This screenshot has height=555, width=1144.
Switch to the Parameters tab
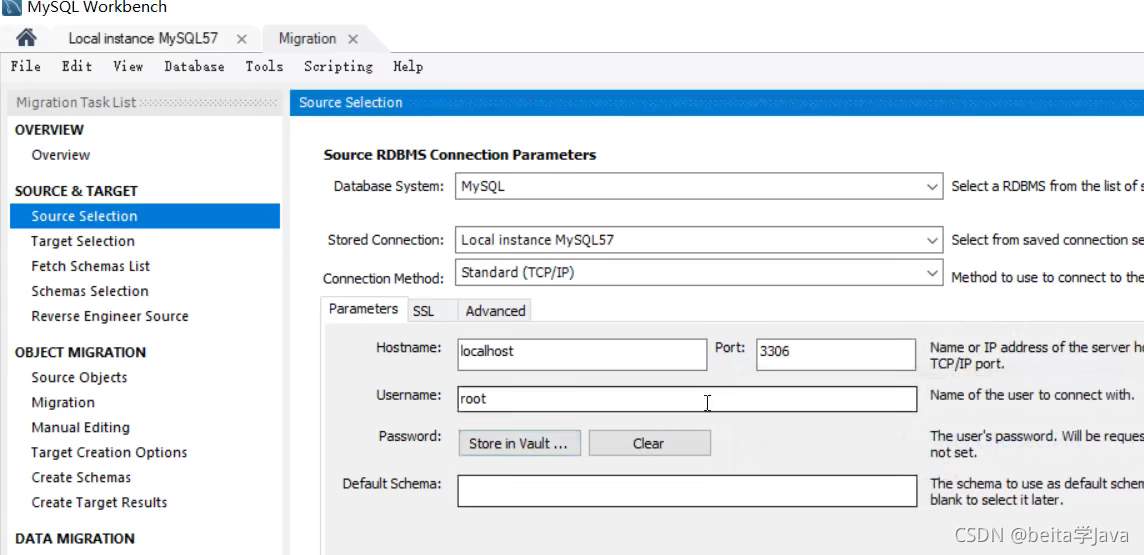363,309
